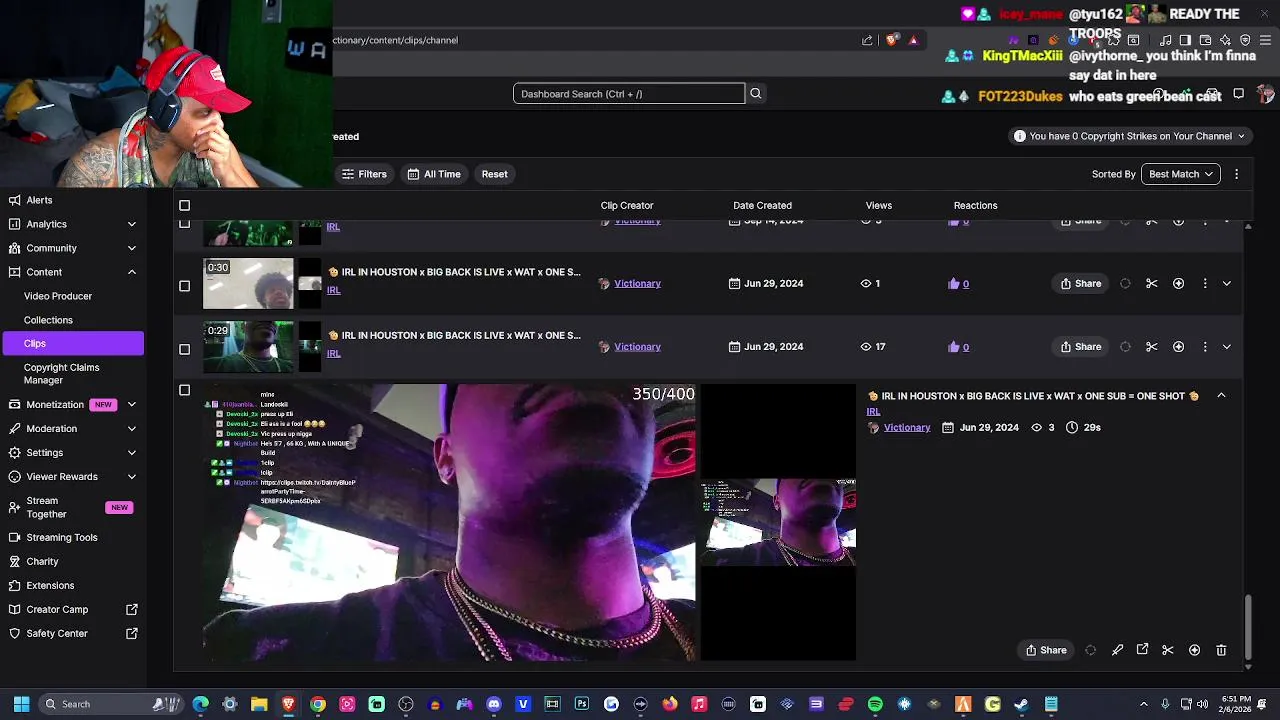Click the dashboard search magnifier icon
This screenshot has height=720, width=1280.
[756, 93]
